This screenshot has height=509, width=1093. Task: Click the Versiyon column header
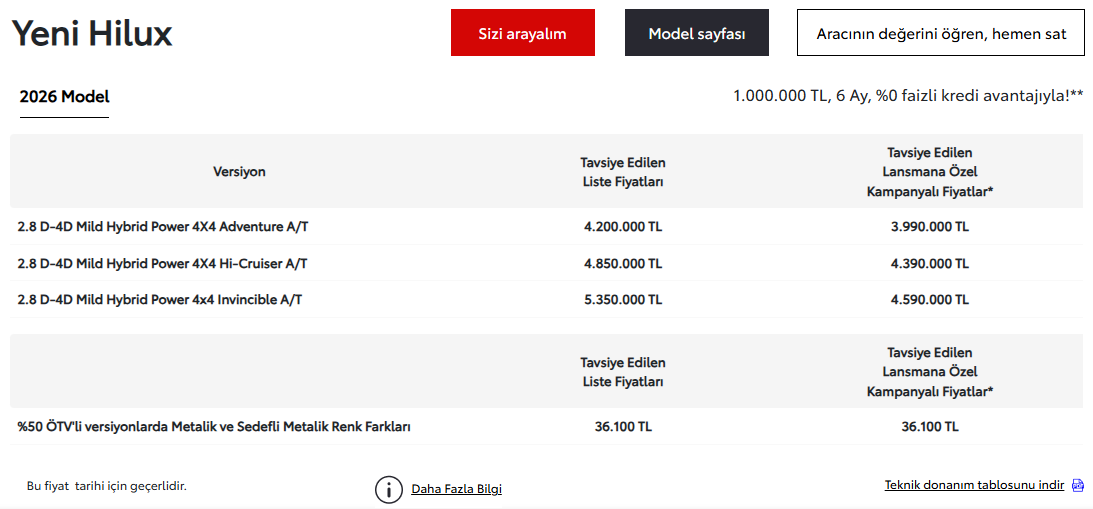click(239, 172)
